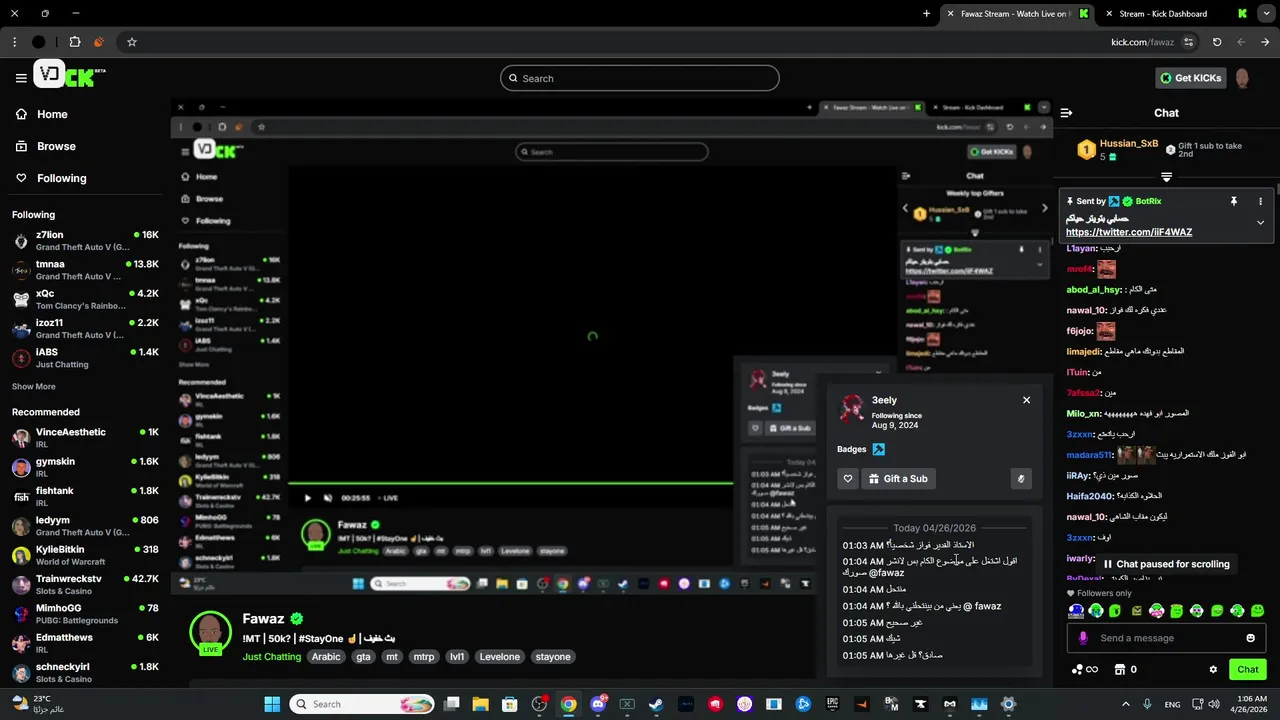Viewport: 1280px width, 720px height.
Task: Open izoz11's channel in the sidebar
Action: 85,328
